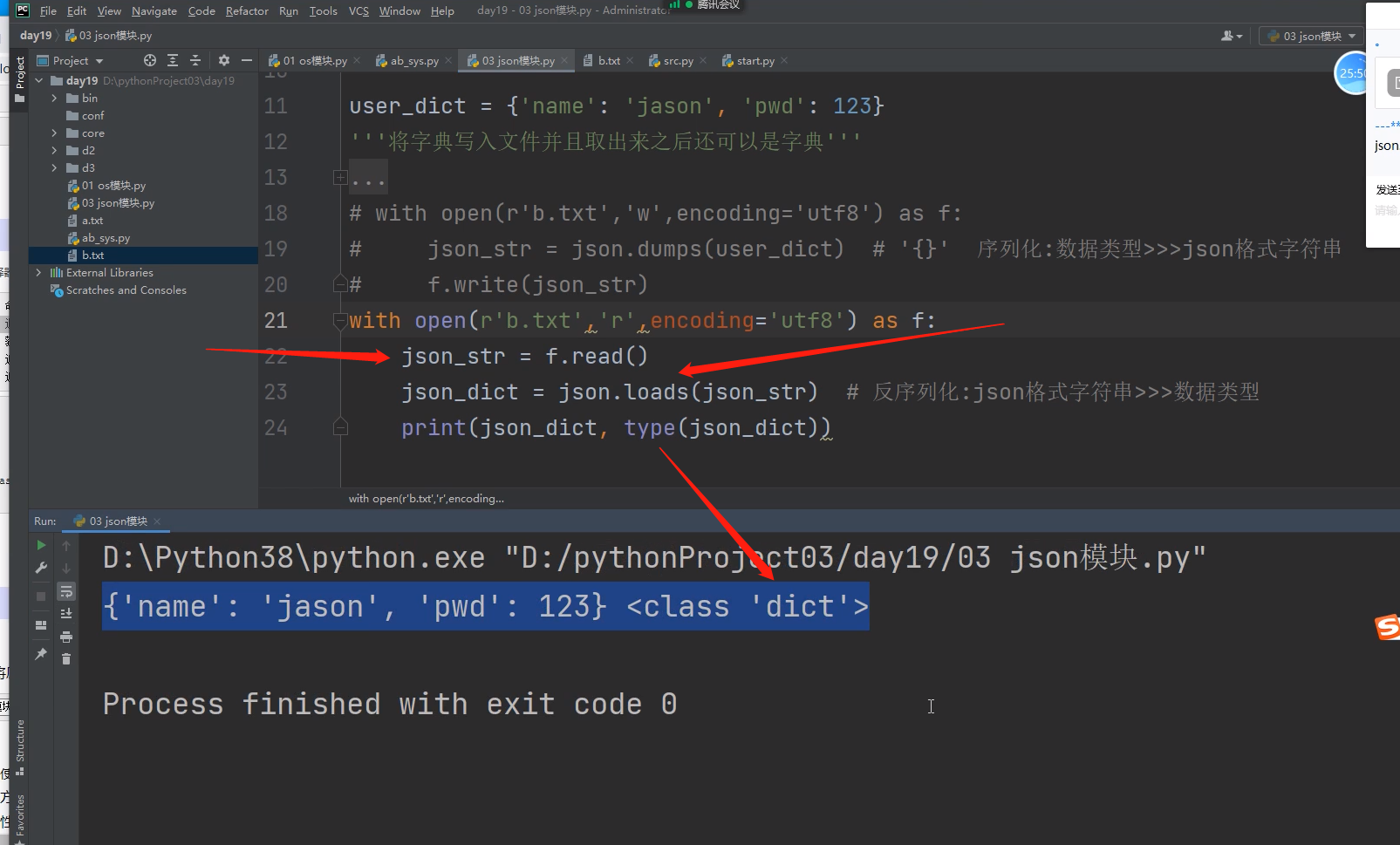Click day19 in the navigation breadcrumb

coord(36,36)
